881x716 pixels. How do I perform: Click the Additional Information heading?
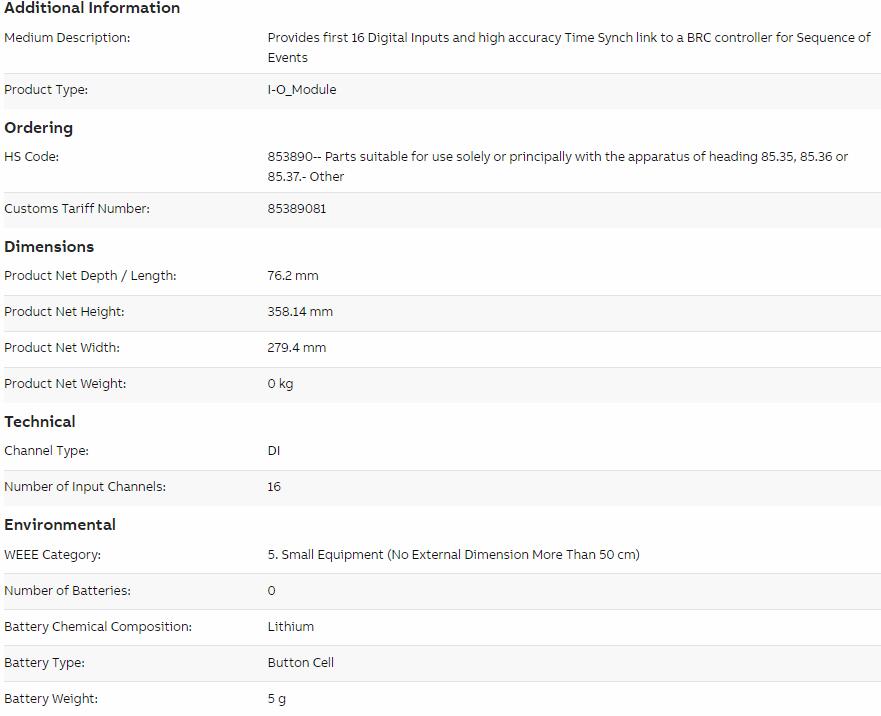click(x=92, y=8)
